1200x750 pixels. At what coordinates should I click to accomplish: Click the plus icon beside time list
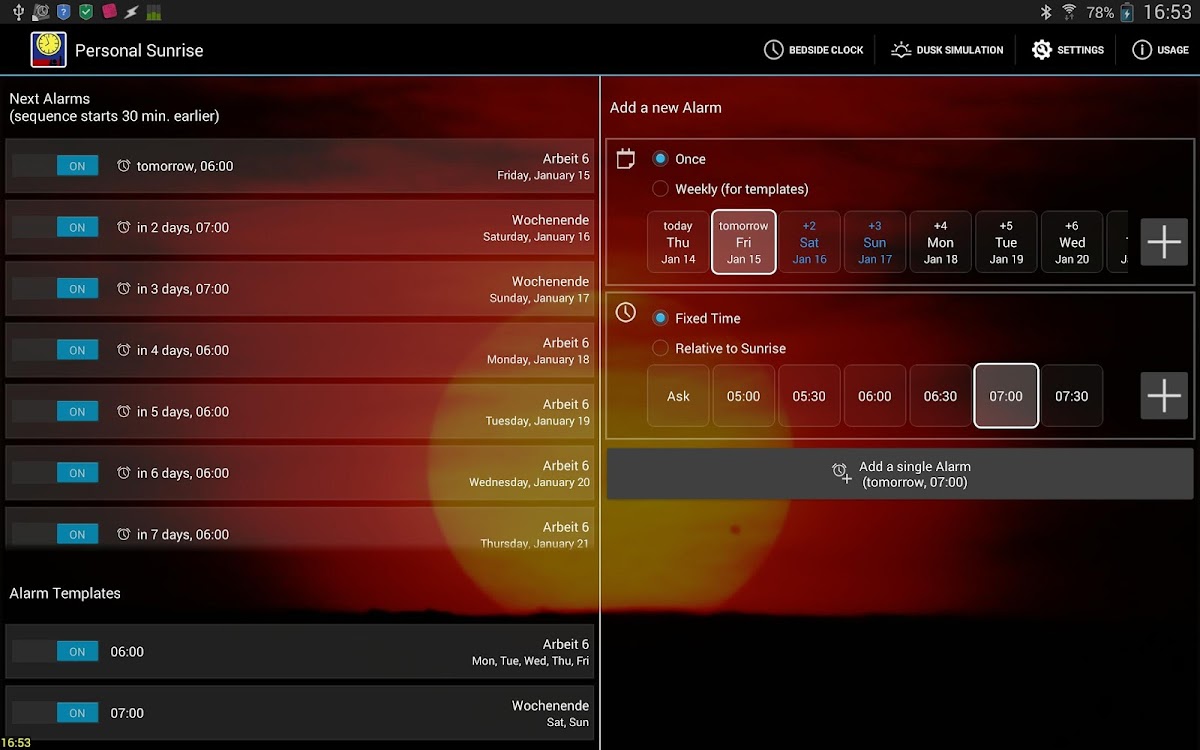[1164, 396]
